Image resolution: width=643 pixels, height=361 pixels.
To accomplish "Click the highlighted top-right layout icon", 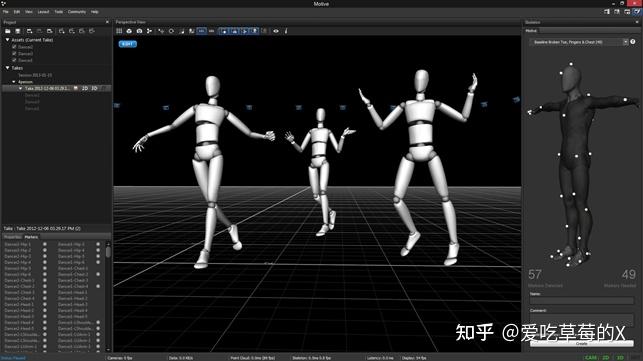I will [637, 12].
